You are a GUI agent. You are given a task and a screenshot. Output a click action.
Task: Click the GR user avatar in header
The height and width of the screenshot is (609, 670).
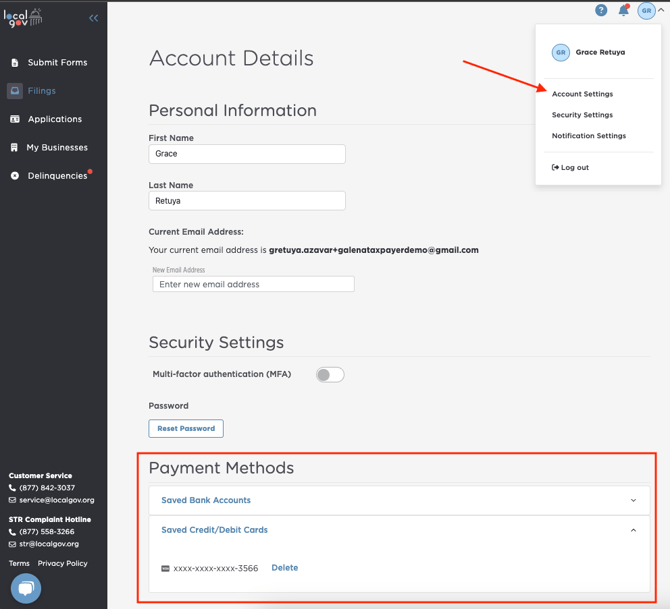646,10
